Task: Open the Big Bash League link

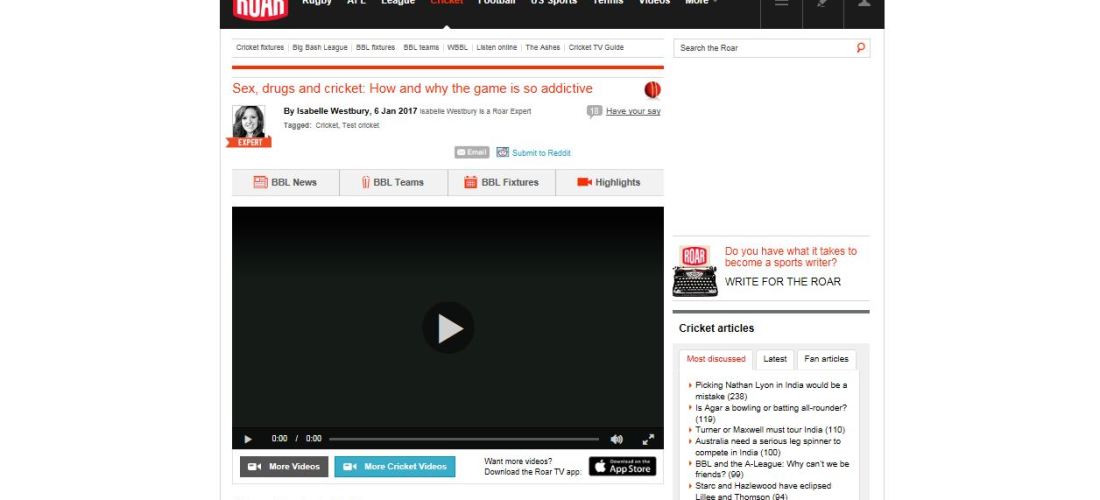Action: point(320,48)
